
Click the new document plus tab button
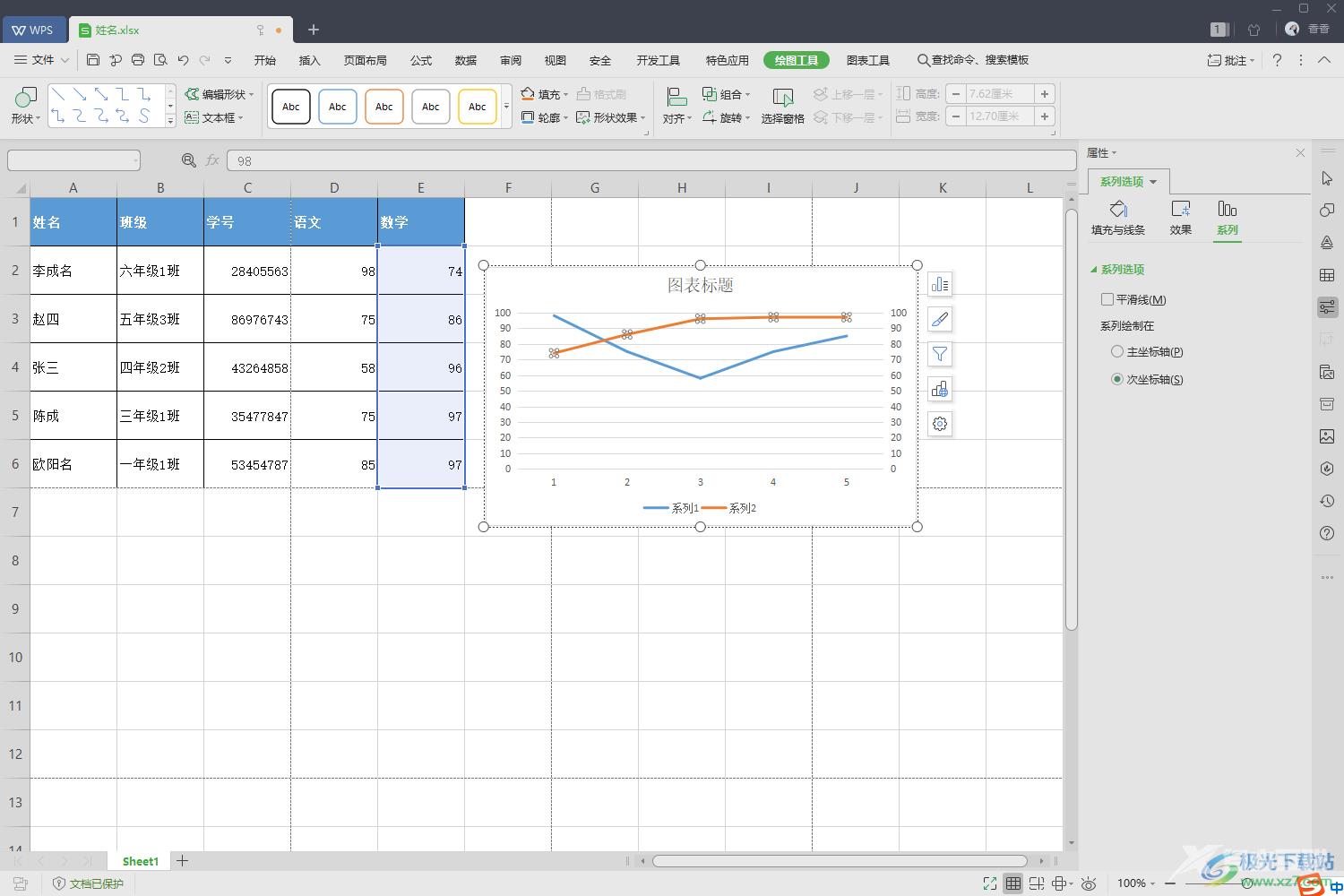[314, 30]
